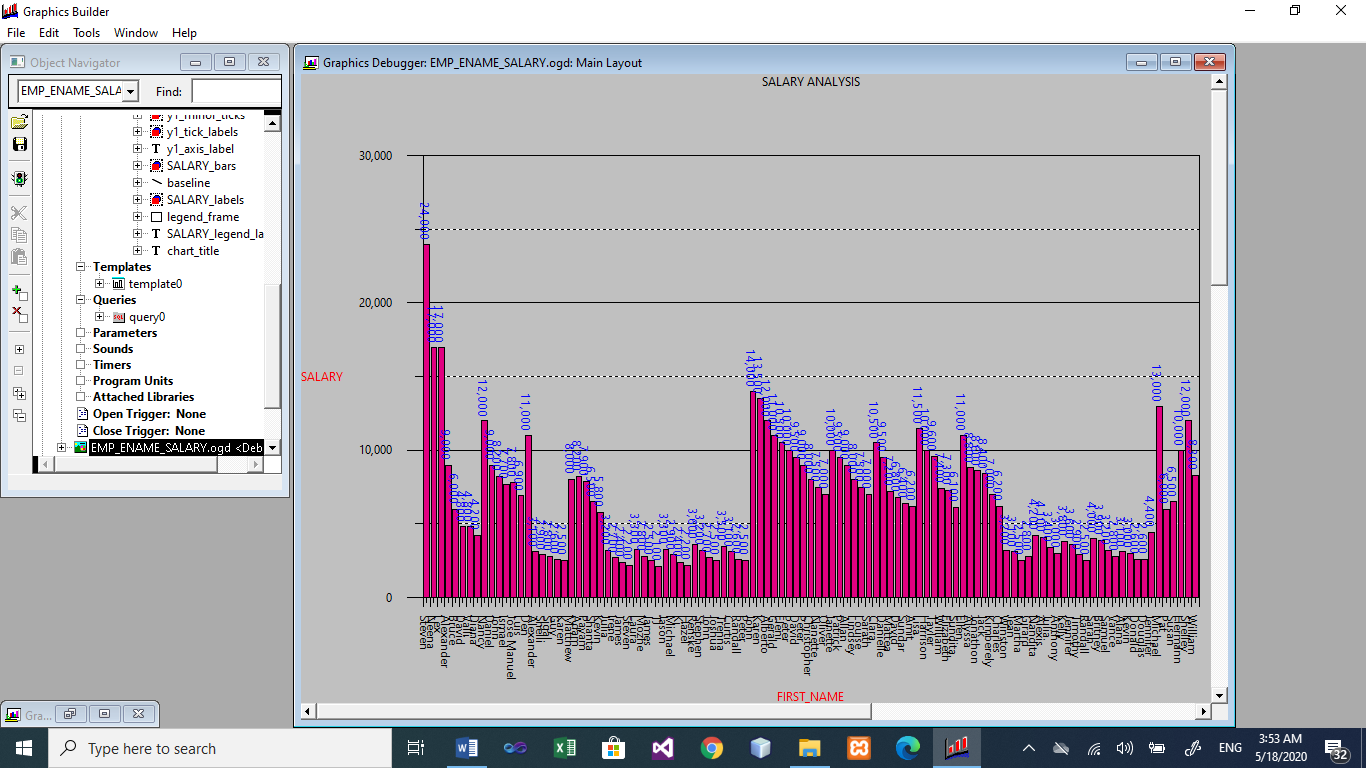Select the Timers tree node
The image size is (1366, 768).
click(112, 365)
